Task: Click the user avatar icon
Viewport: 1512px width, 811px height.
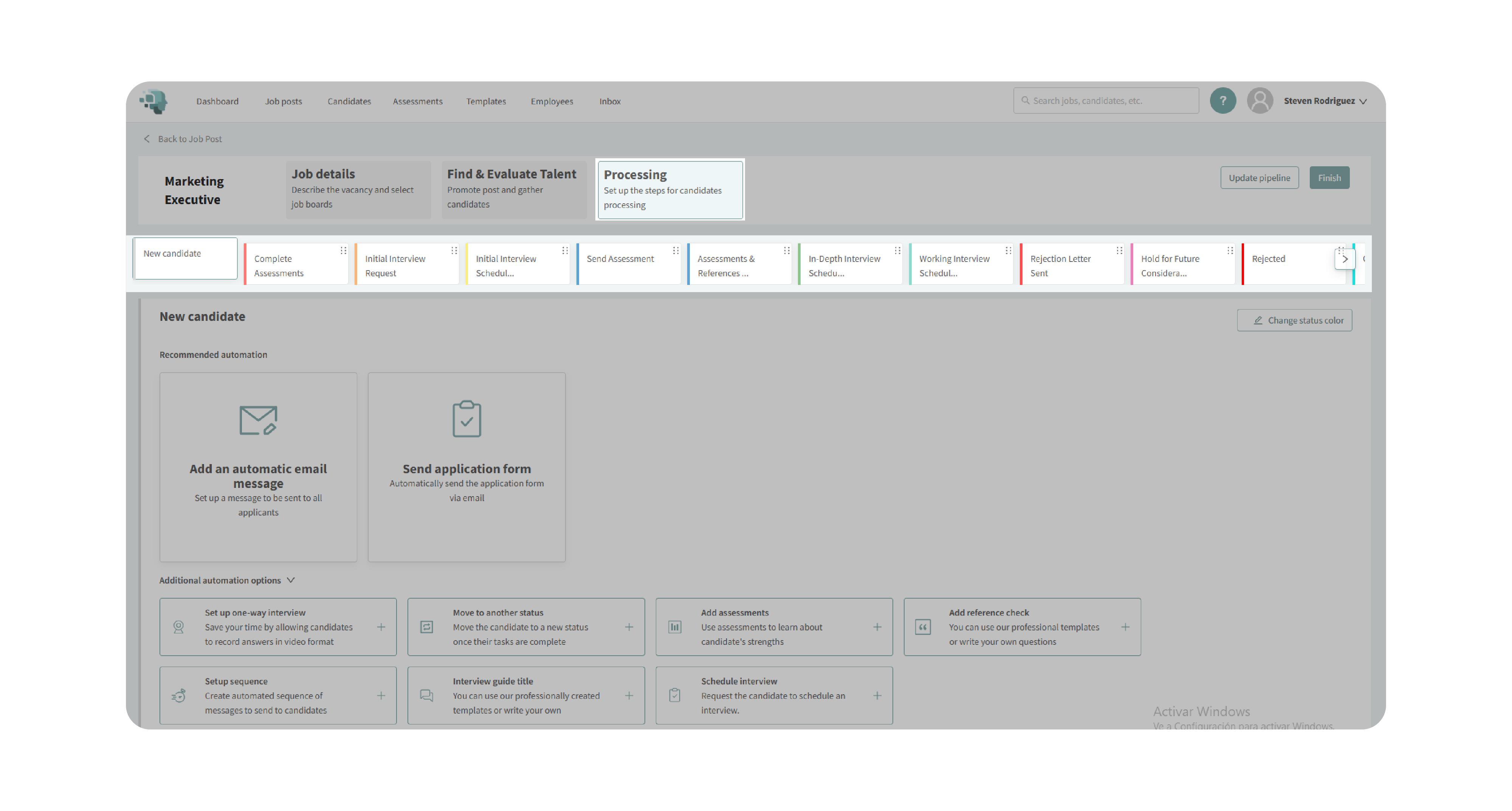Action: click(x=1259, y=101)
